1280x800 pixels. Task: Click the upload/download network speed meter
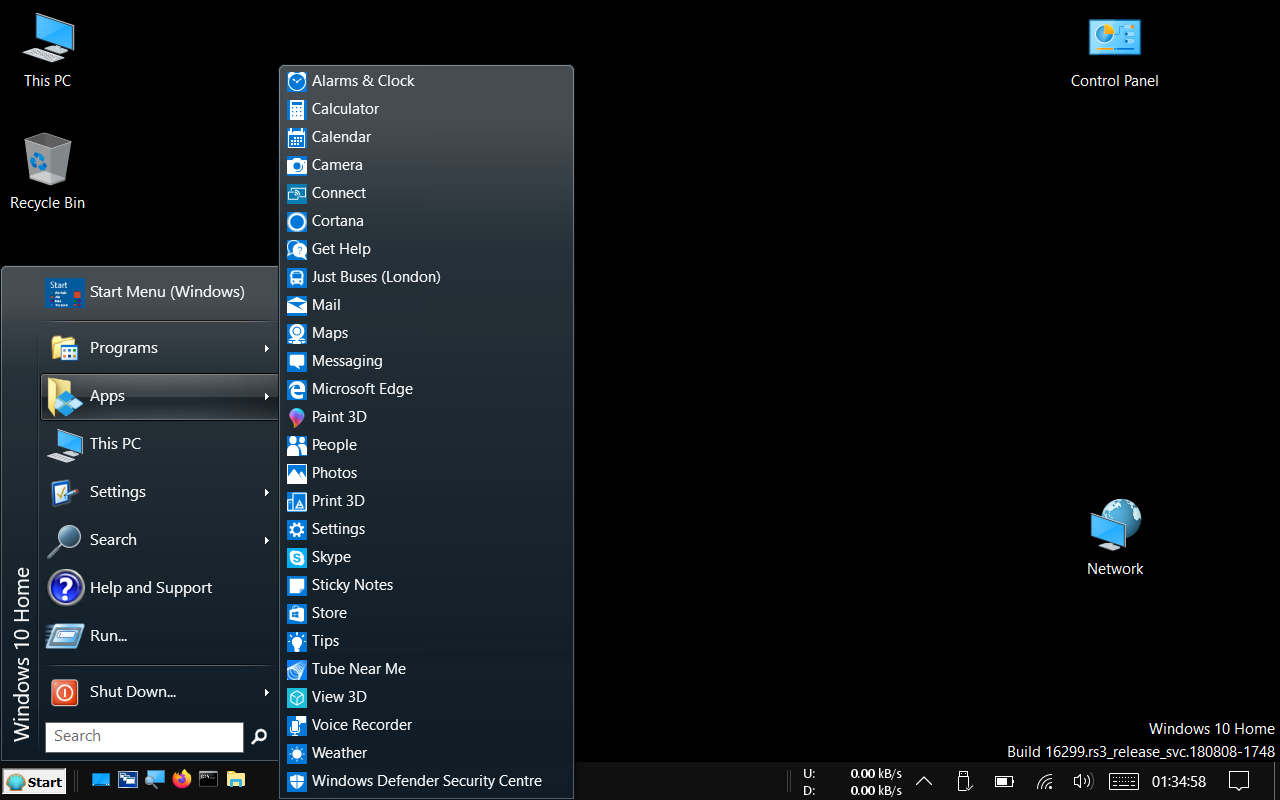tap(853, 782)
